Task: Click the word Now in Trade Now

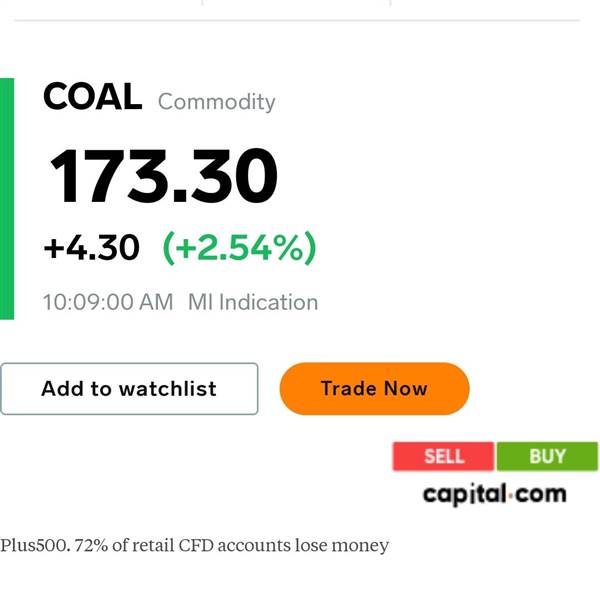Action: tap(406, 389)
